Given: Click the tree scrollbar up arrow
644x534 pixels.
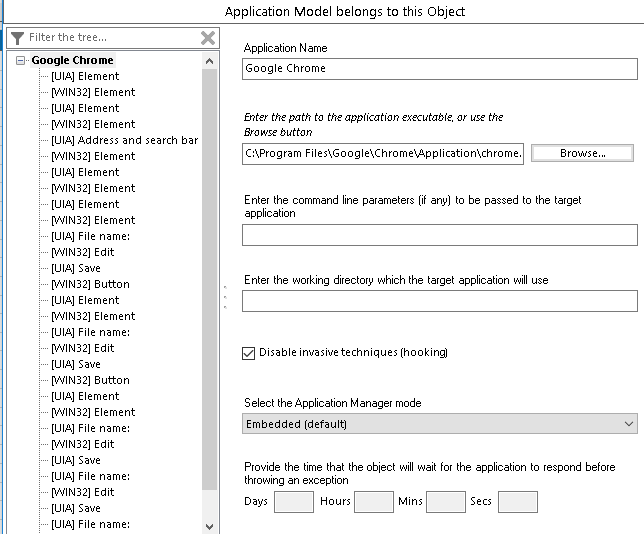Looking at the screenshot, I should click(x=209, y=61).
